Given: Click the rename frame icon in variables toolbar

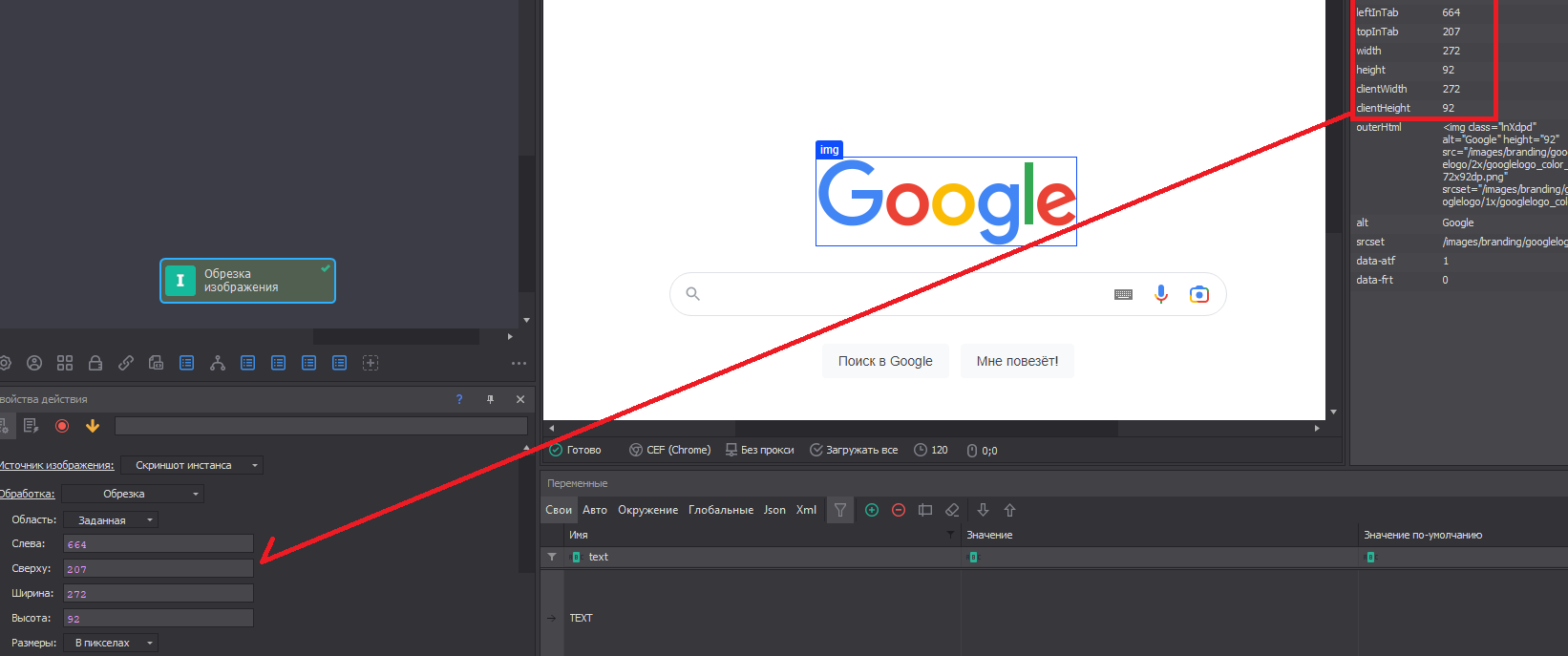Looking at the screenshot, I should point(925,510).
